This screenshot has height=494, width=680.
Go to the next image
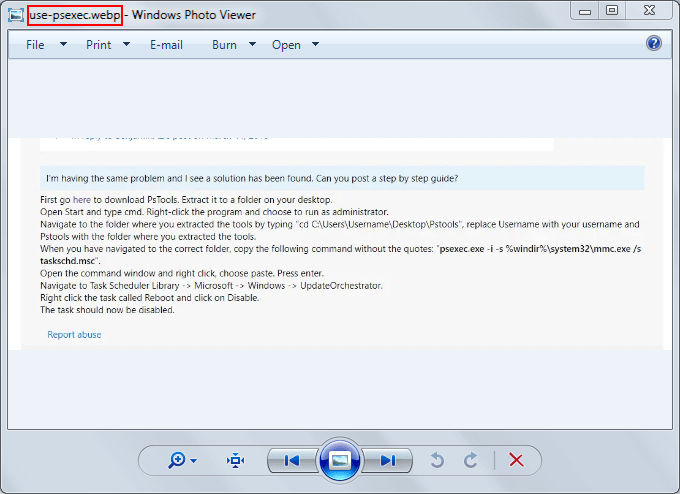click(x=387, y=460)
